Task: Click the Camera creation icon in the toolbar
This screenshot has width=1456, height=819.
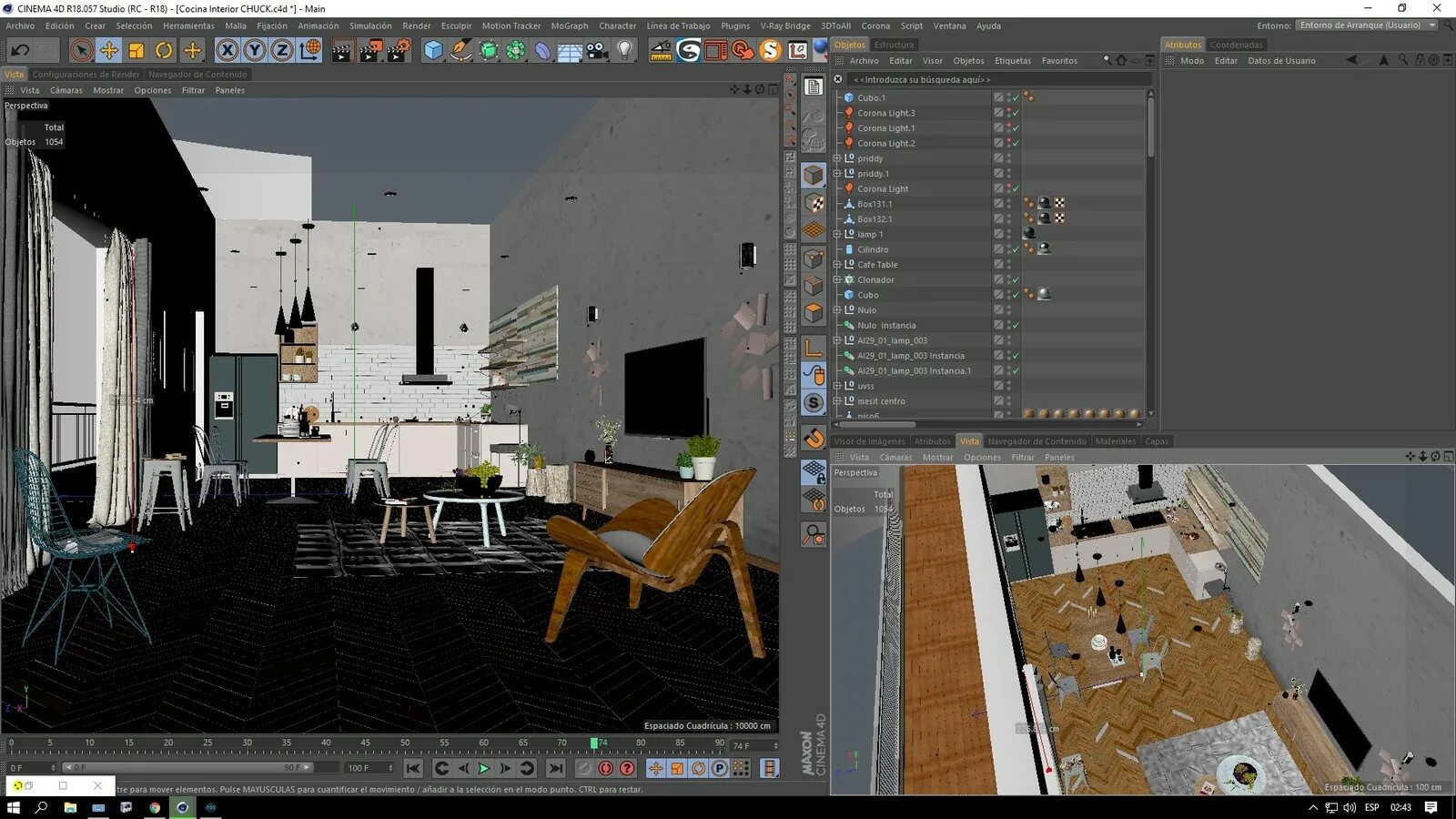Action: click(594, 50)
